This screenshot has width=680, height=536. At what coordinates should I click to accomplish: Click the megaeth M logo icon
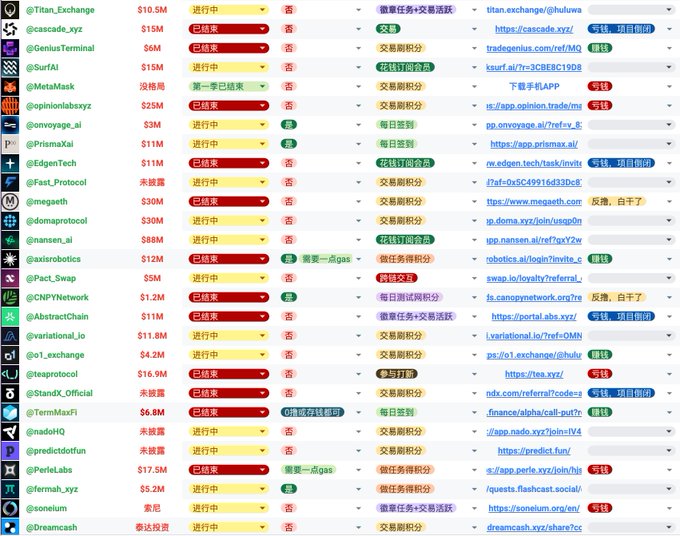coord(10,201)
